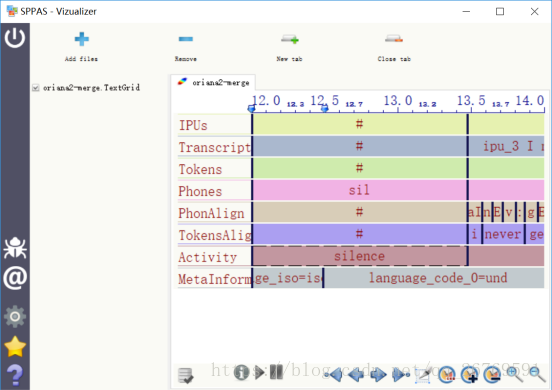Click ruler marker near 12.5
The width and height of the screenshot is (552, 390).
click(x=325, y=109)
